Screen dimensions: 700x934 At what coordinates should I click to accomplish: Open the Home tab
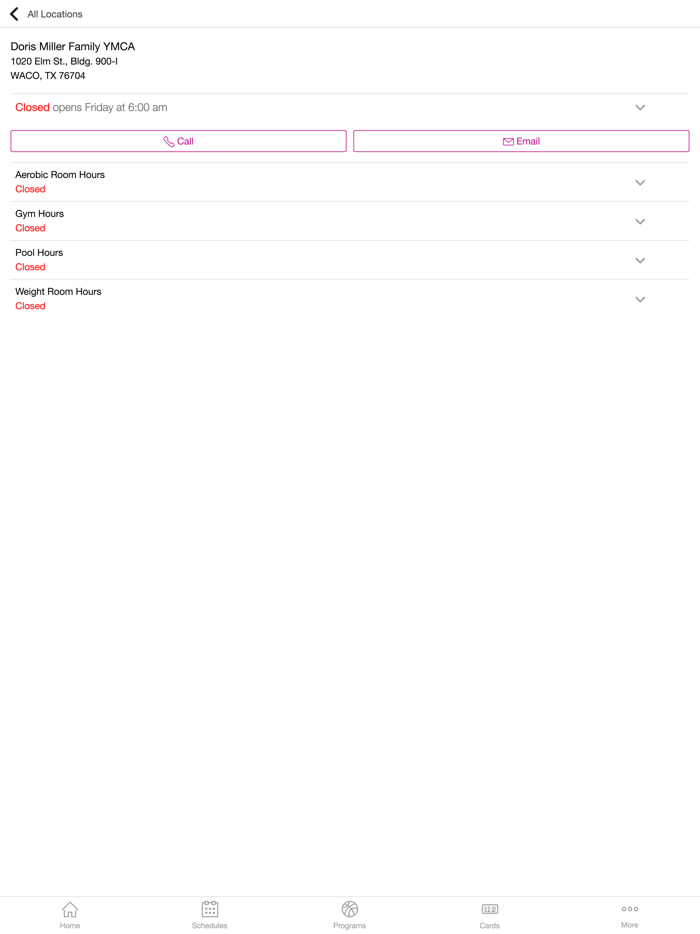pos(70,915)
